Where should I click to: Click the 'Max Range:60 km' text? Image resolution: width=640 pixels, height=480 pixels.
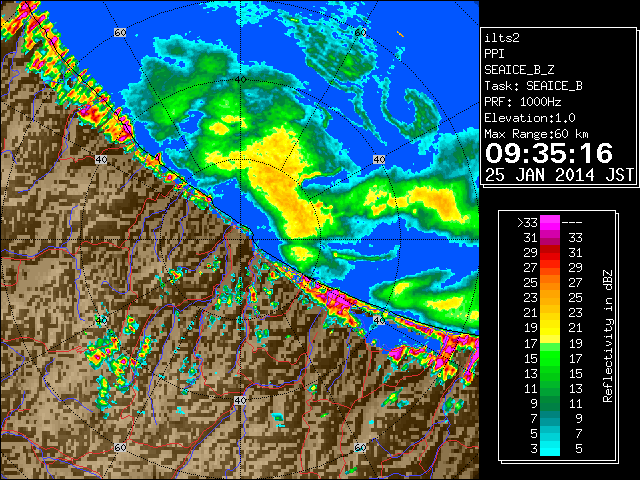pyautogui.click(x=536, y=134)
